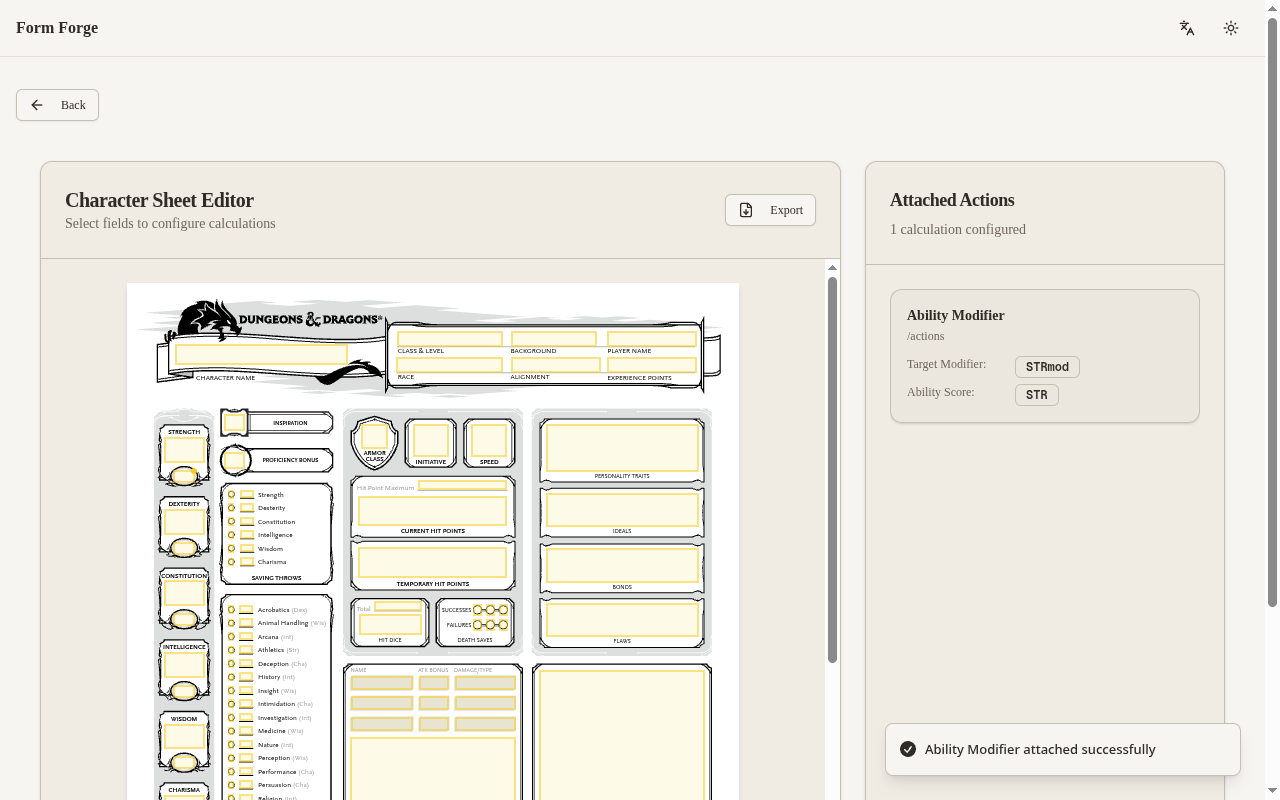The height and width of the screenshot is (800, 1280).
Task: Select the Strength score field
Action: [x=185, y=450]
